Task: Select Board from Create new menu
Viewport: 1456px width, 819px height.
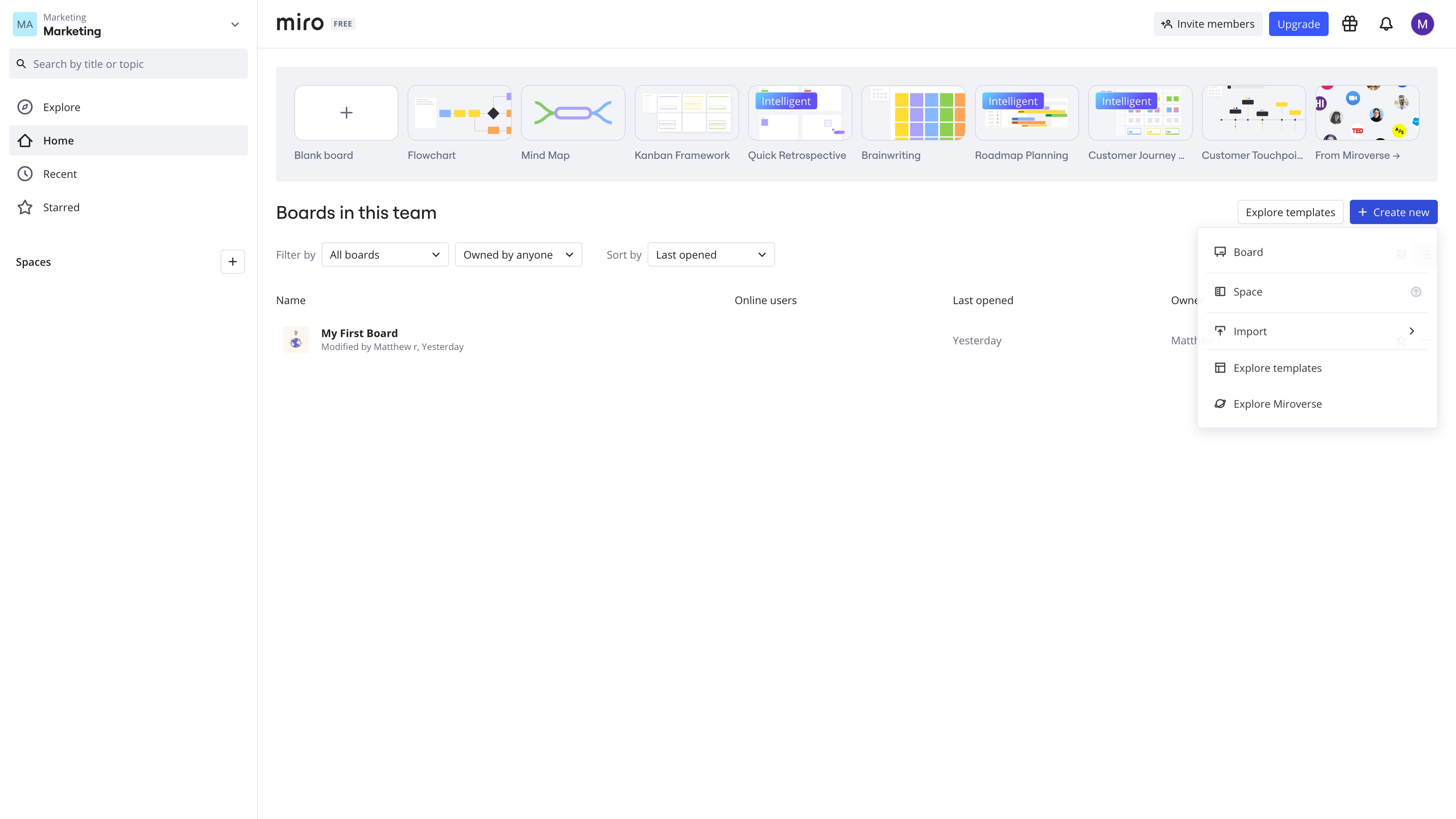Action: click(1317, 252)
